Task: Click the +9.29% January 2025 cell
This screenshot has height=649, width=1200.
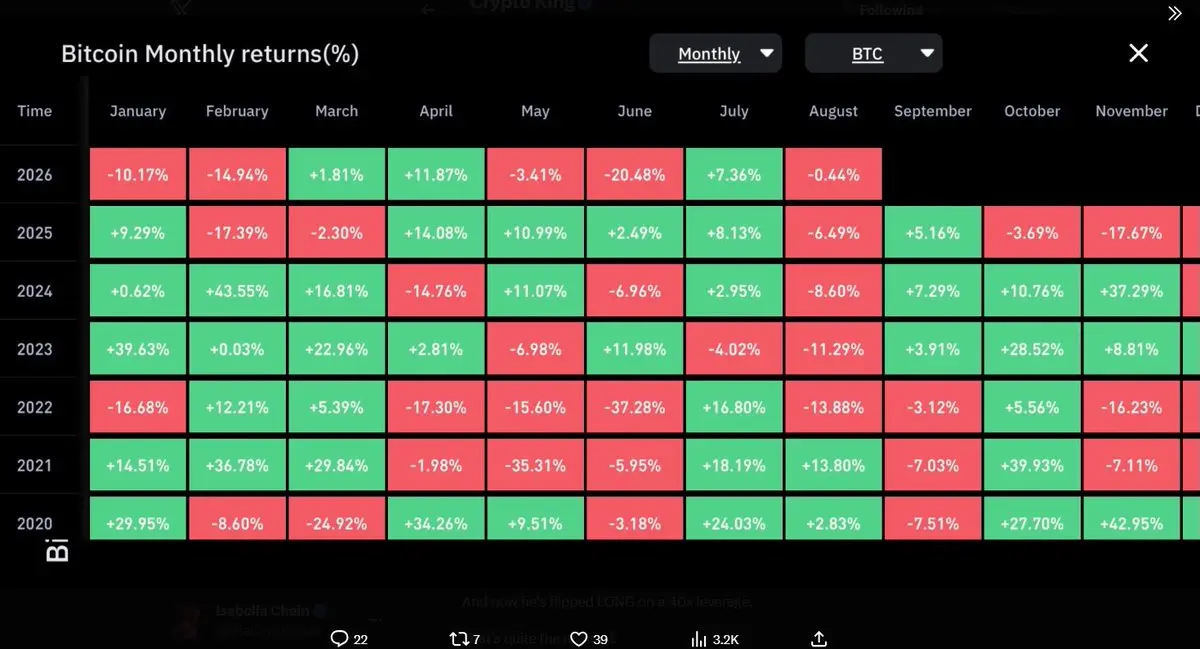Action: pos(138,233)
